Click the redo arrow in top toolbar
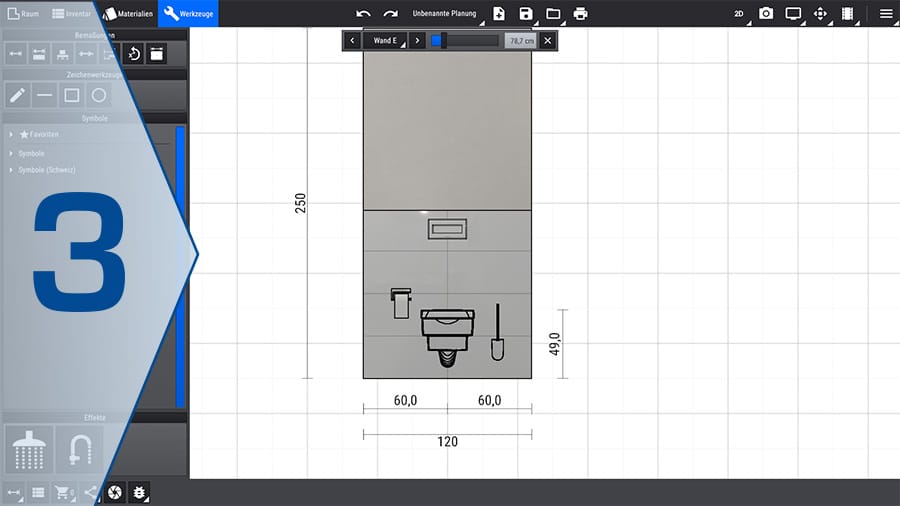This screenshot has width=900, height=506. coord(390,13)
